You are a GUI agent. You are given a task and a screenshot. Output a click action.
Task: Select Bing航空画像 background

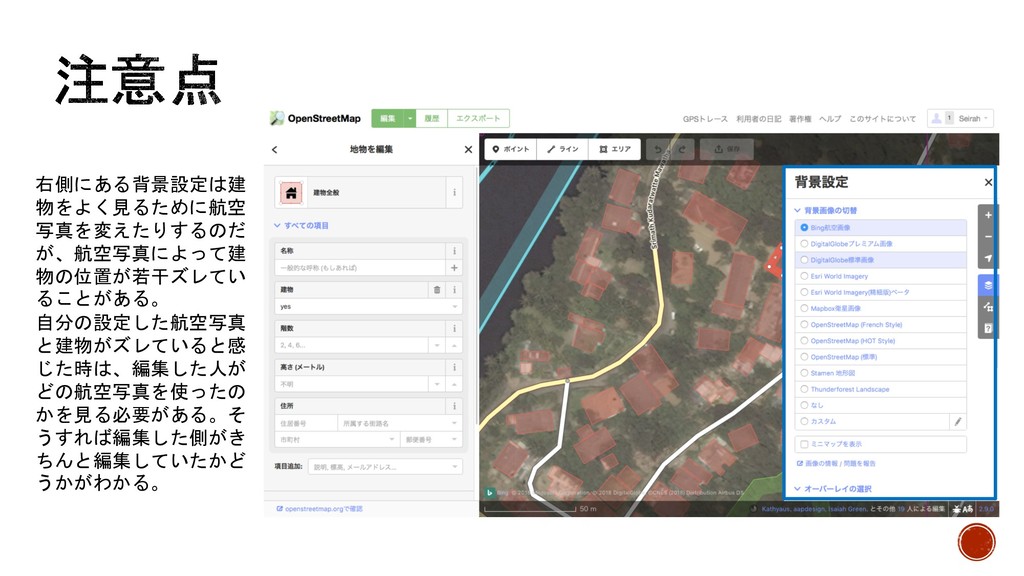881,228
